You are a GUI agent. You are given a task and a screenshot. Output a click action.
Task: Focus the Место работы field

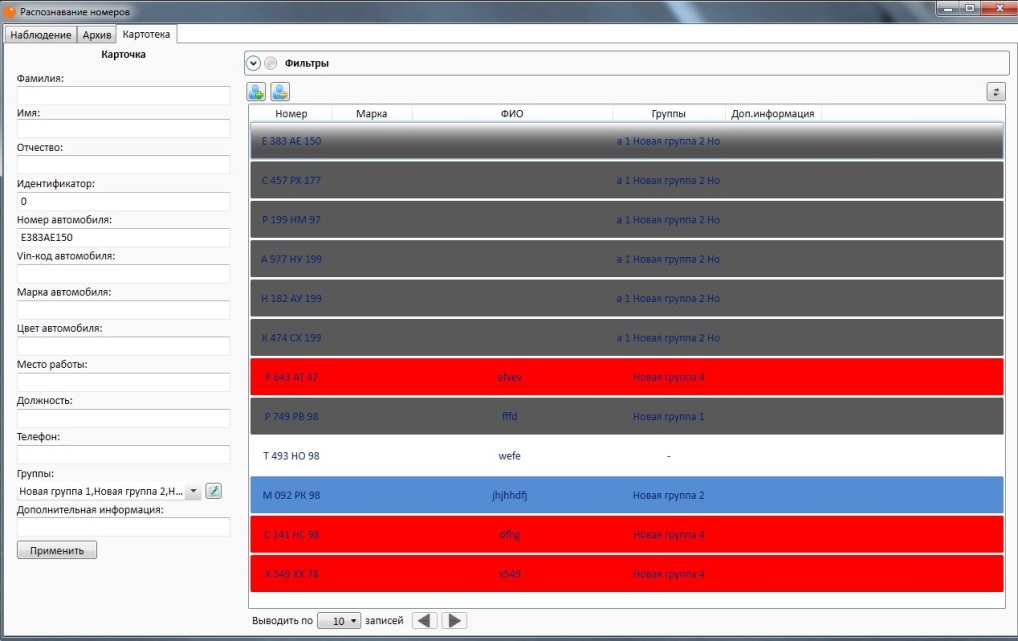coord(123,382)
